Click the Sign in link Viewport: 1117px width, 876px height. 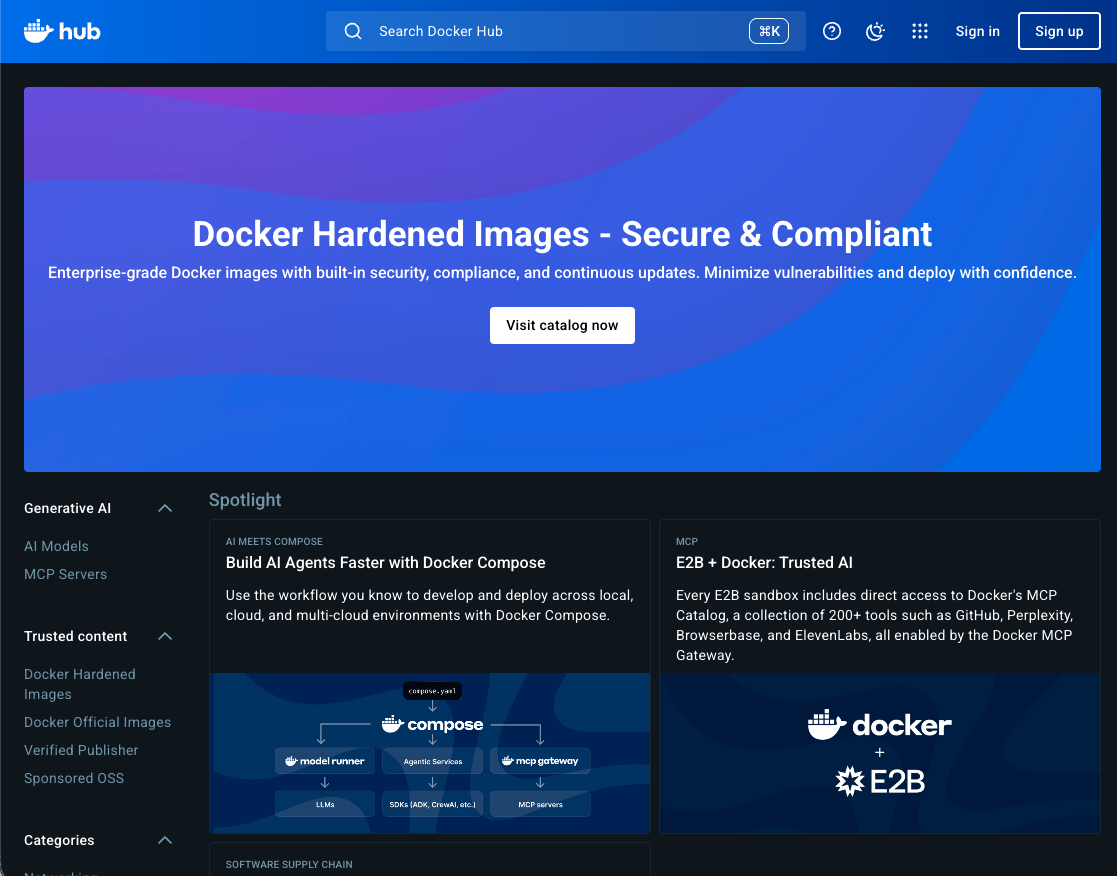coord(977,31)
